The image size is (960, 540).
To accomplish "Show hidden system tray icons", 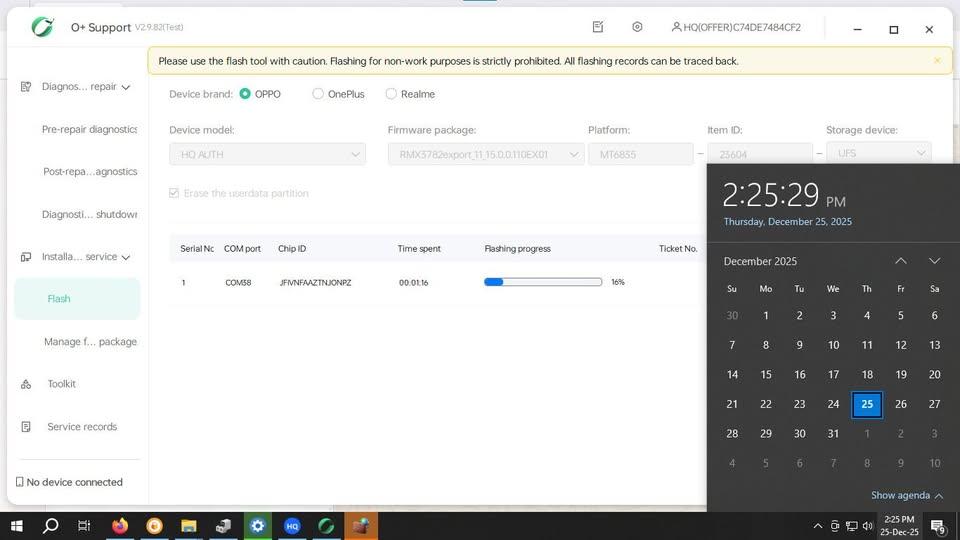I will coord(818,526).
